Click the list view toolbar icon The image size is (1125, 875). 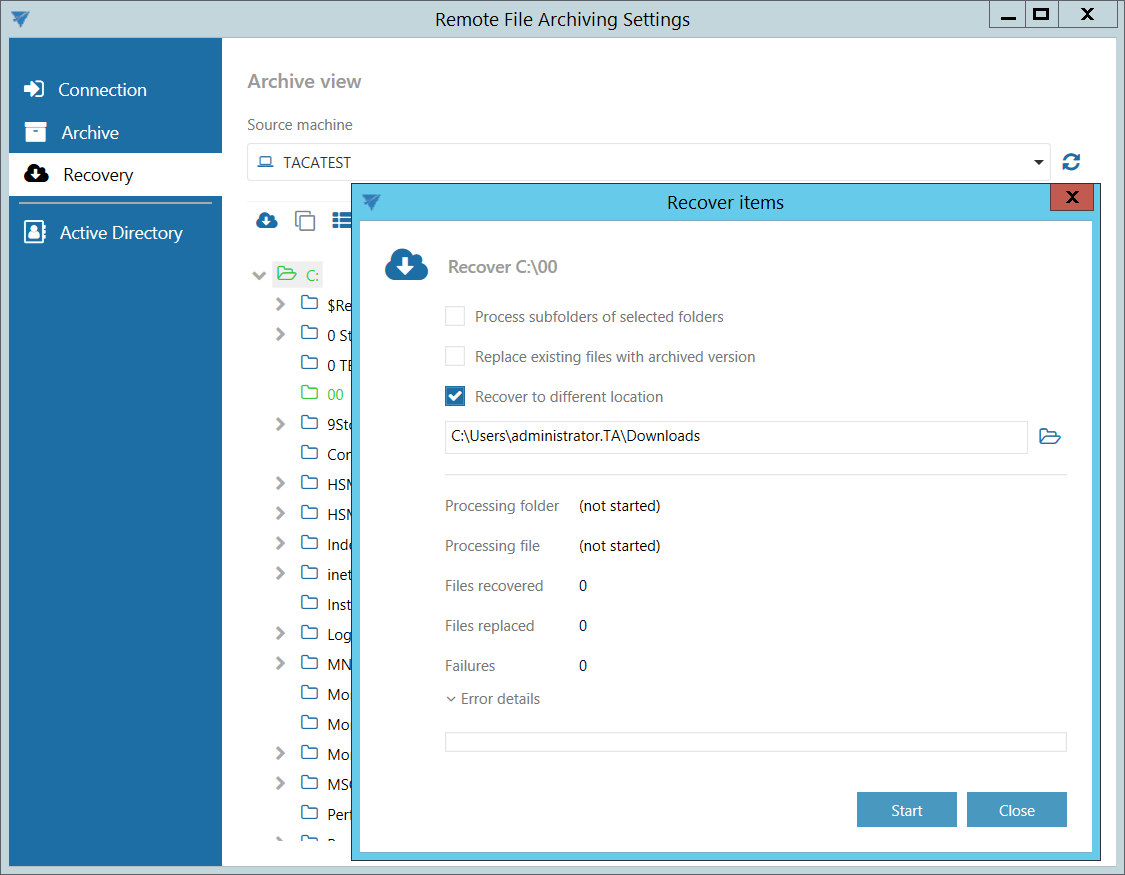coord(342,220)
